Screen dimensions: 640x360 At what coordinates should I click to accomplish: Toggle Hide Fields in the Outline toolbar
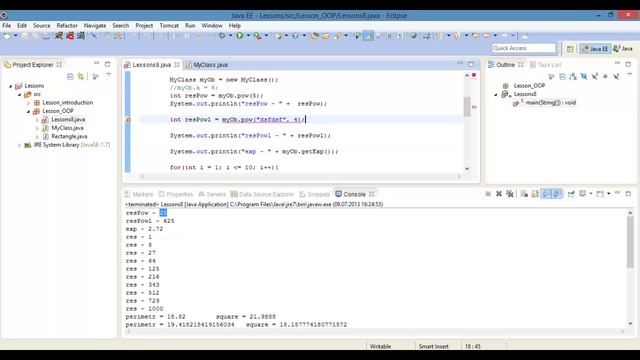tap(584, 76)
